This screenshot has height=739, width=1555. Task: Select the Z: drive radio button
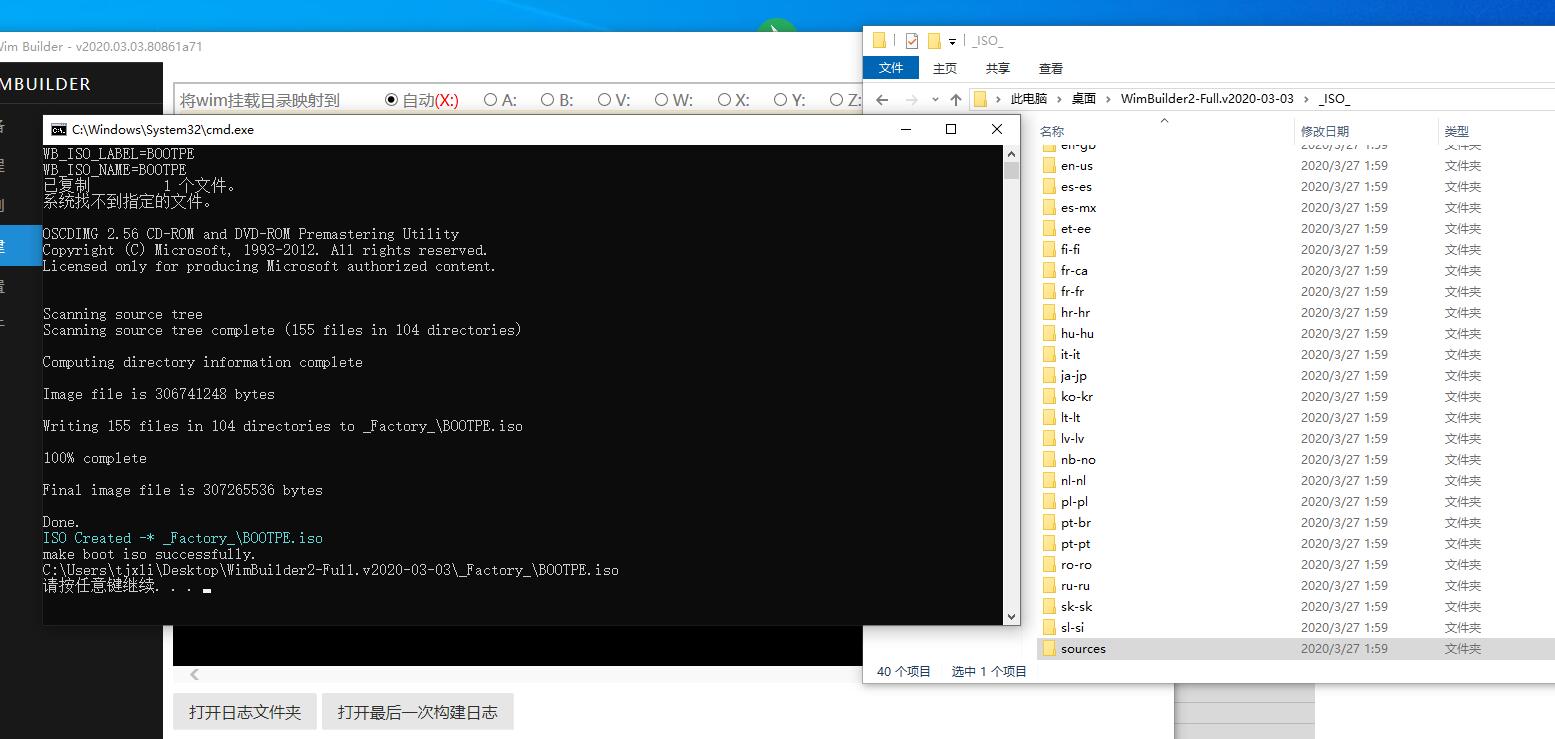tap(836, 100)
